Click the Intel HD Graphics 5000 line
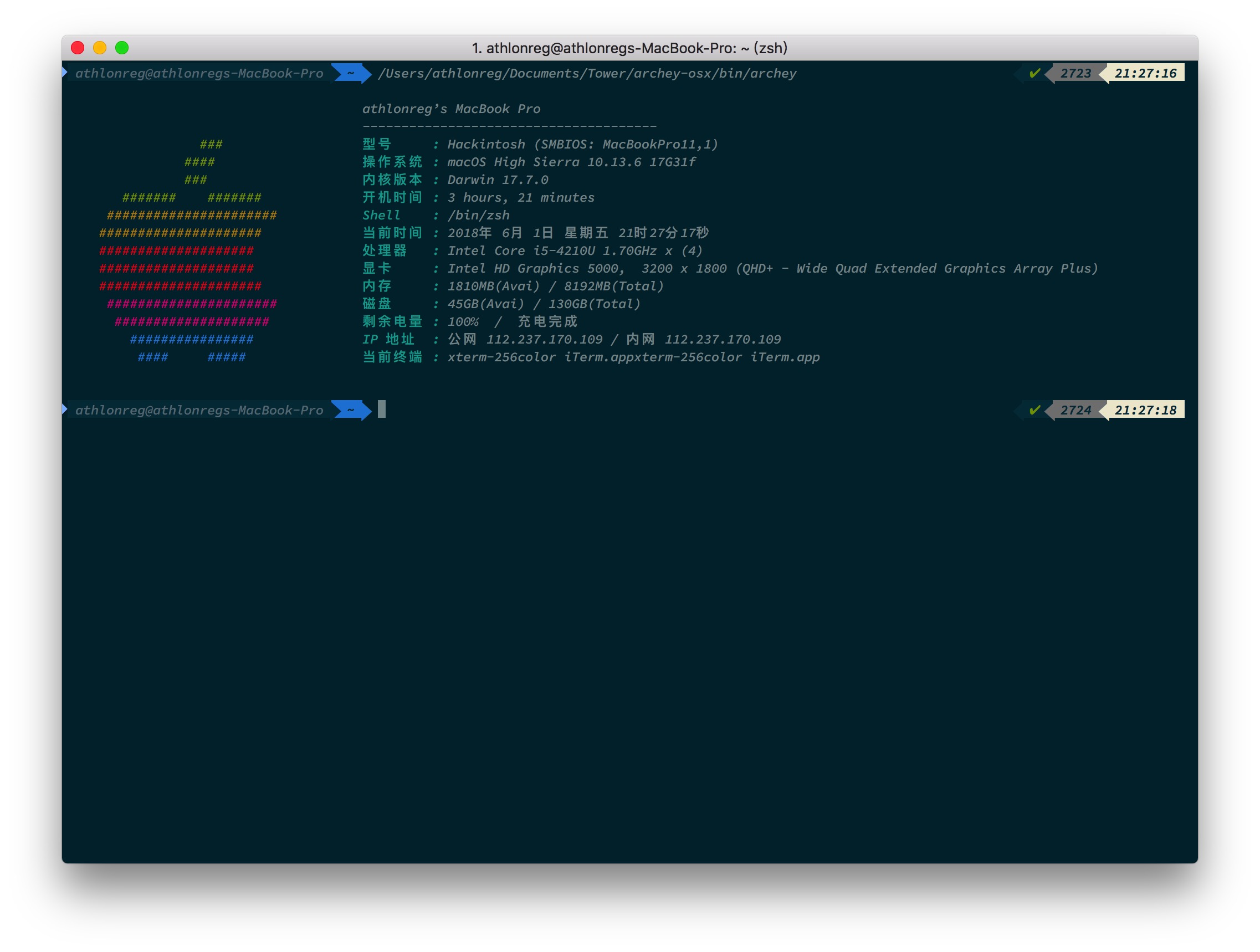 click(772, 268)
